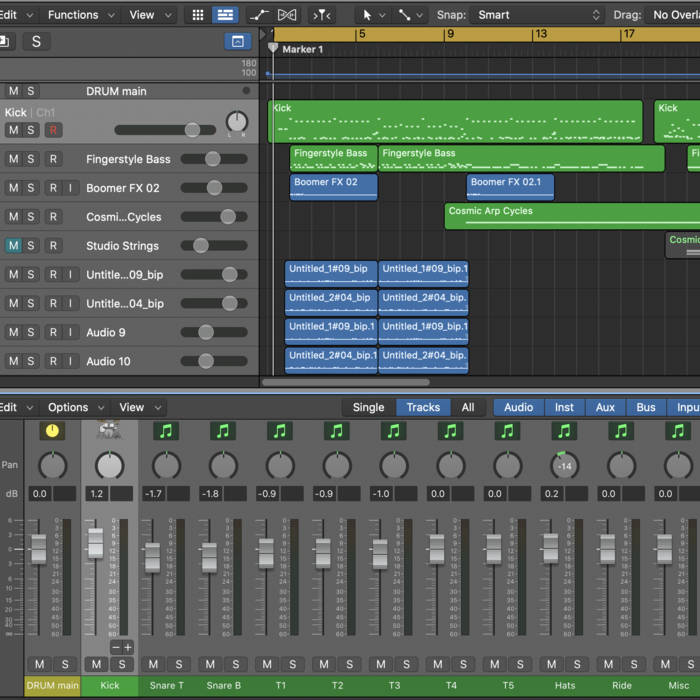Unmute the Studio Strings track
The image size is (700, 700).
point(13,246)
